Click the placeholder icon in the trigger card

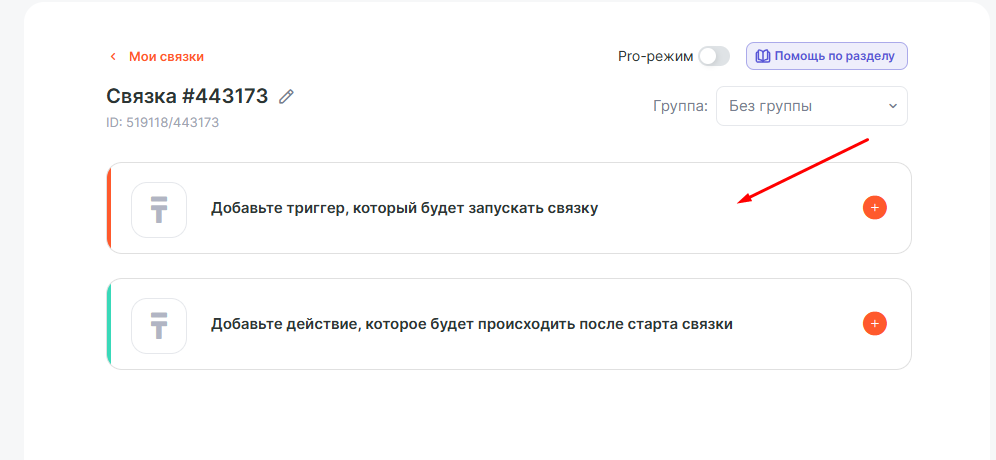pos(159,210)
